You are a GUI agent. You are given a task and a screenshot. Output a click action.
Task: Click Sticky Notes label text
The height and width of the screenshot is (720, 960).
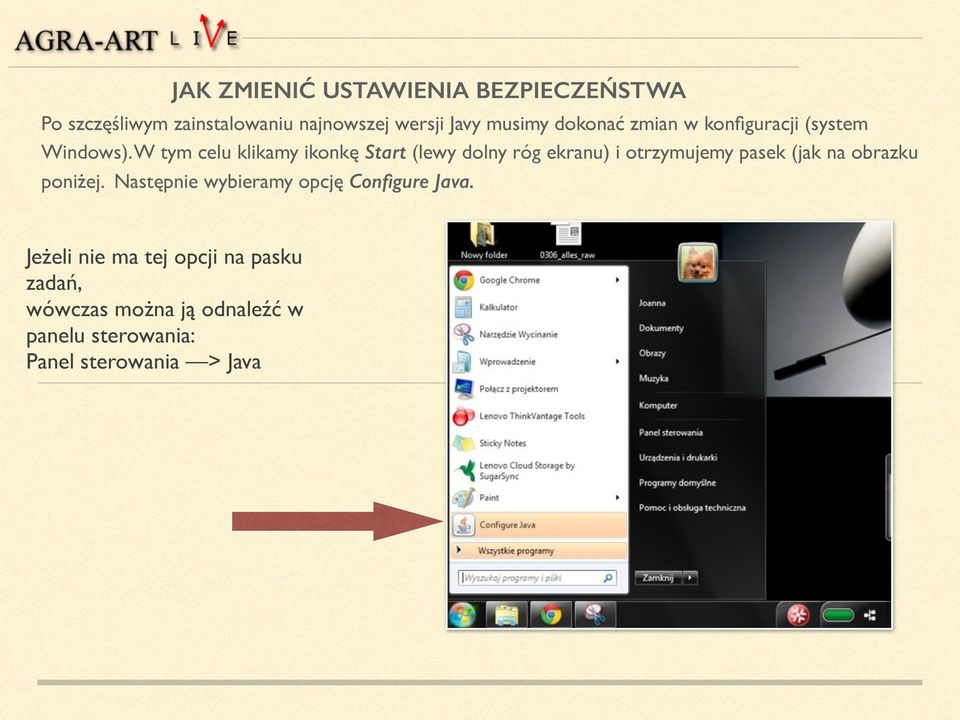click(x=503, y=443)
